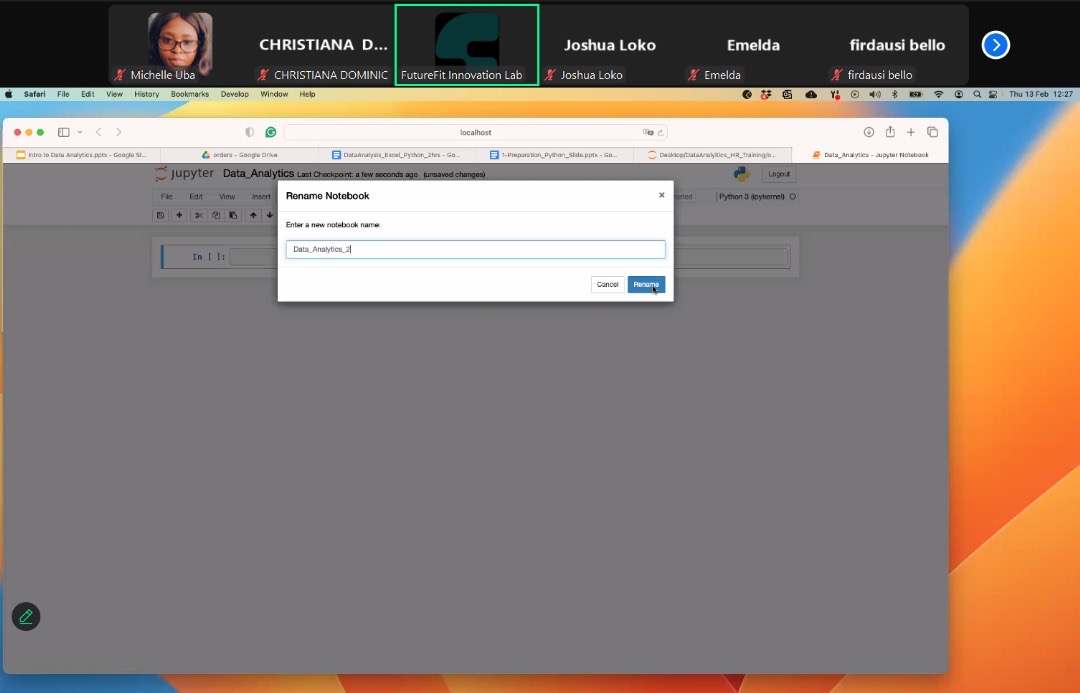
Task: Click the Grammarly extension icon
Action: (271, 132)
